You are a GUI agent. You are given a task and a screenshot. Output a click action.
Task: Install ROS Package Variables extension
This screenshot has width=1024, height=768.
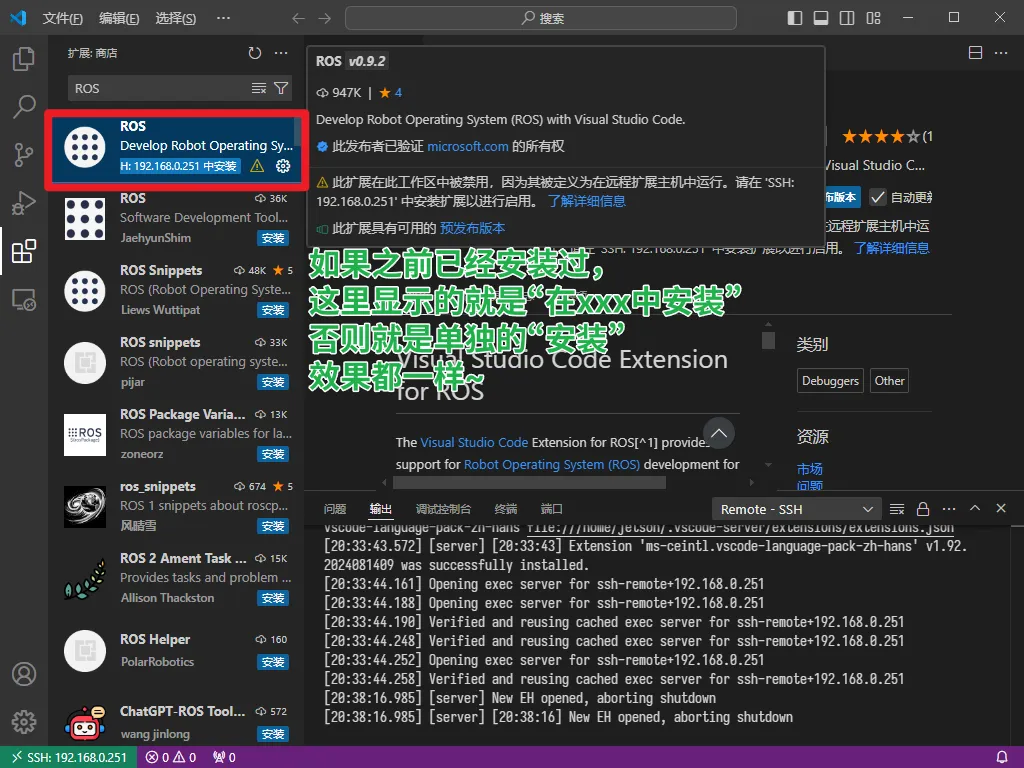pos(273,454)
